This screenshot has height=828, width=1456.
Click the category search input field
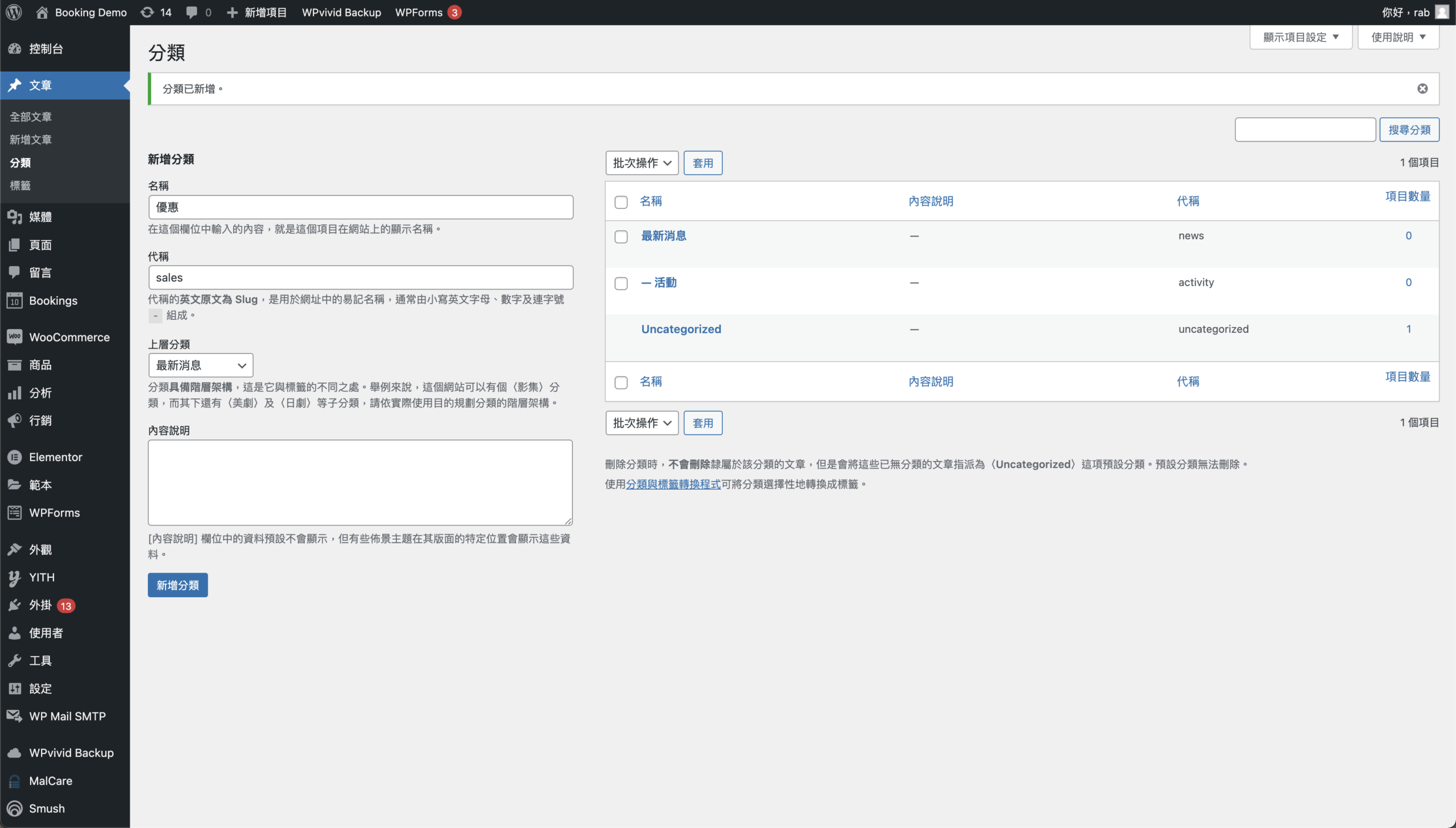click(x=1305, y=130)
